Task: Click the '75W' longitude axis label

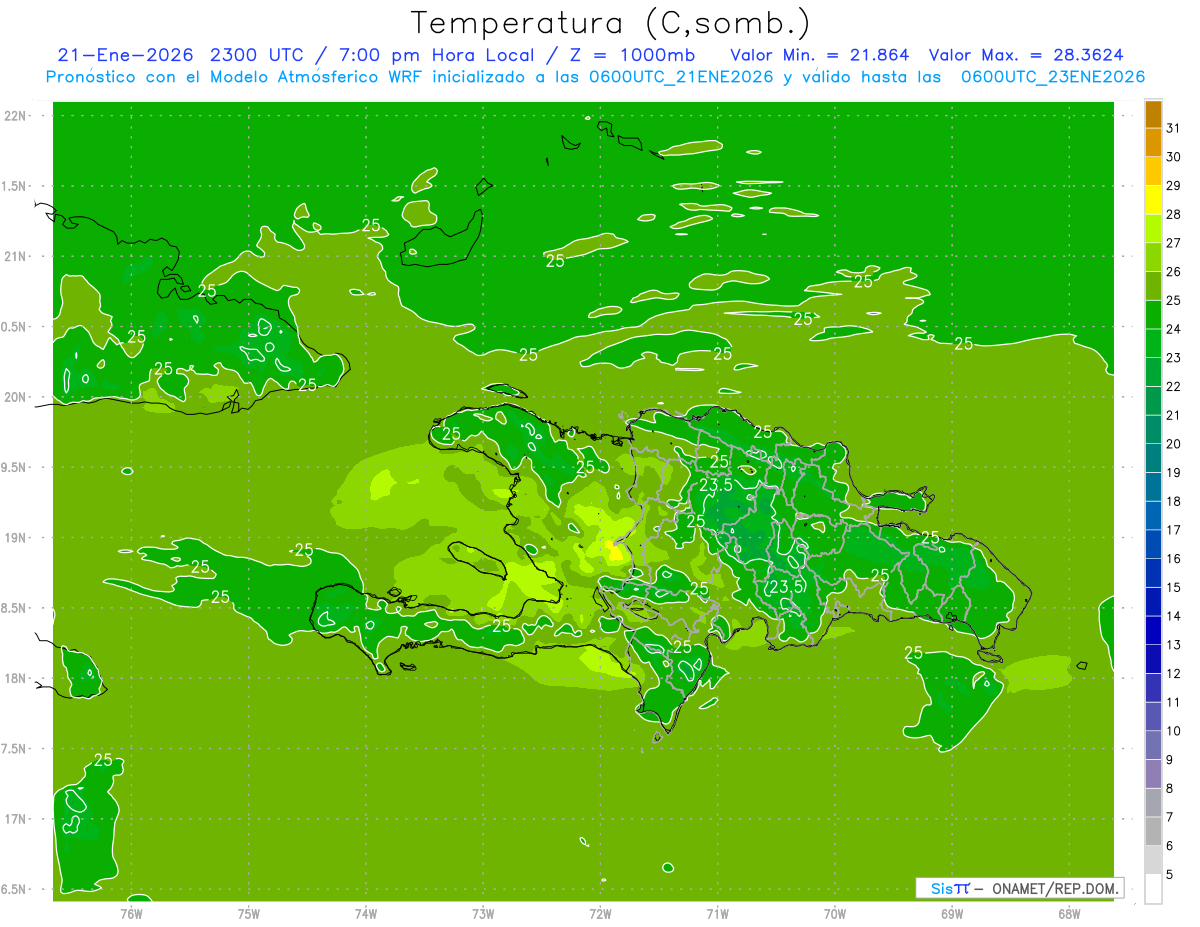Action: coord(249,913)
